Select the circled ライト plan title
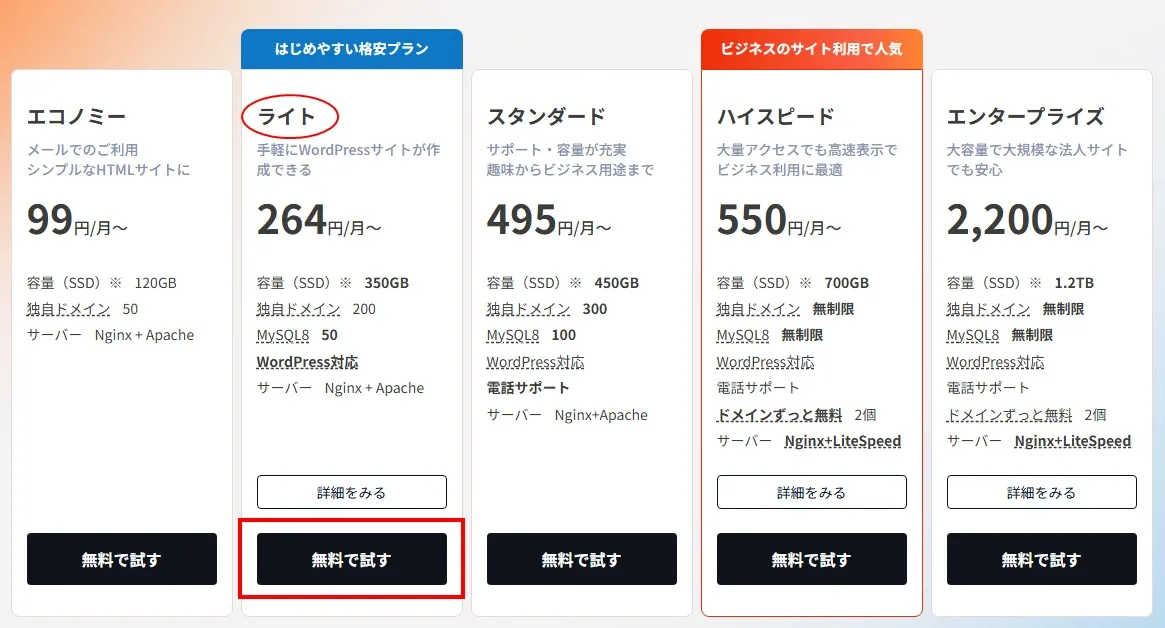 [287, 117]
